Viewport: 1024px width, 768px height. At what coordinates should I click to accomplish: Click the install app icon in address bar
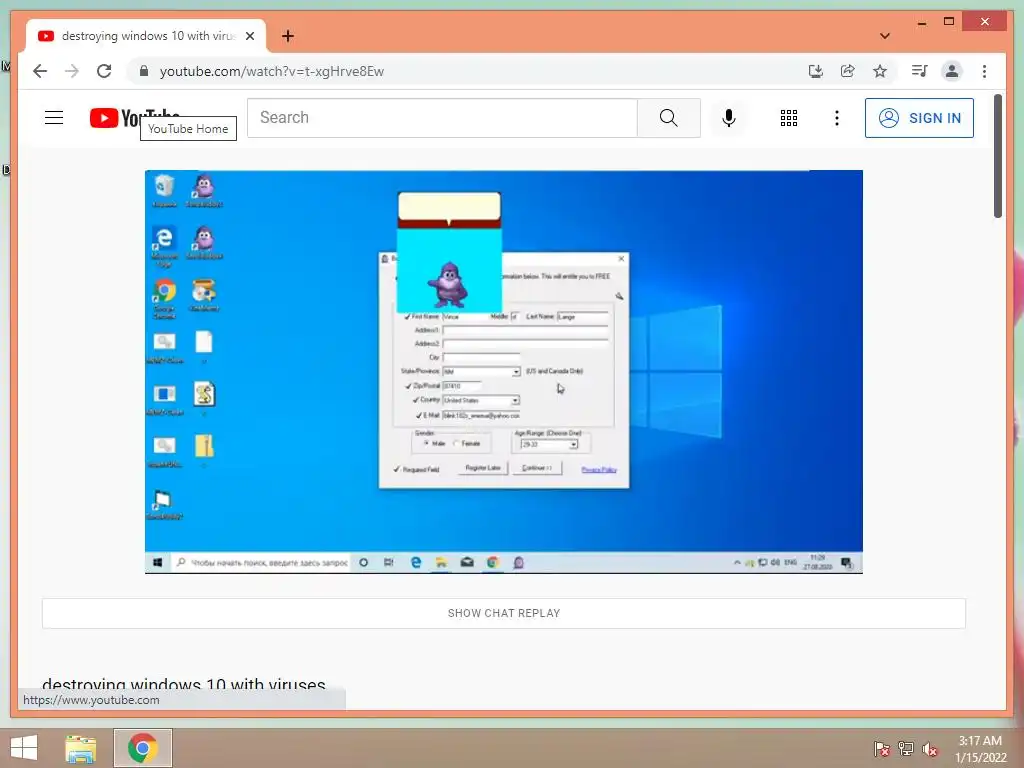click(x=816, y=71)
